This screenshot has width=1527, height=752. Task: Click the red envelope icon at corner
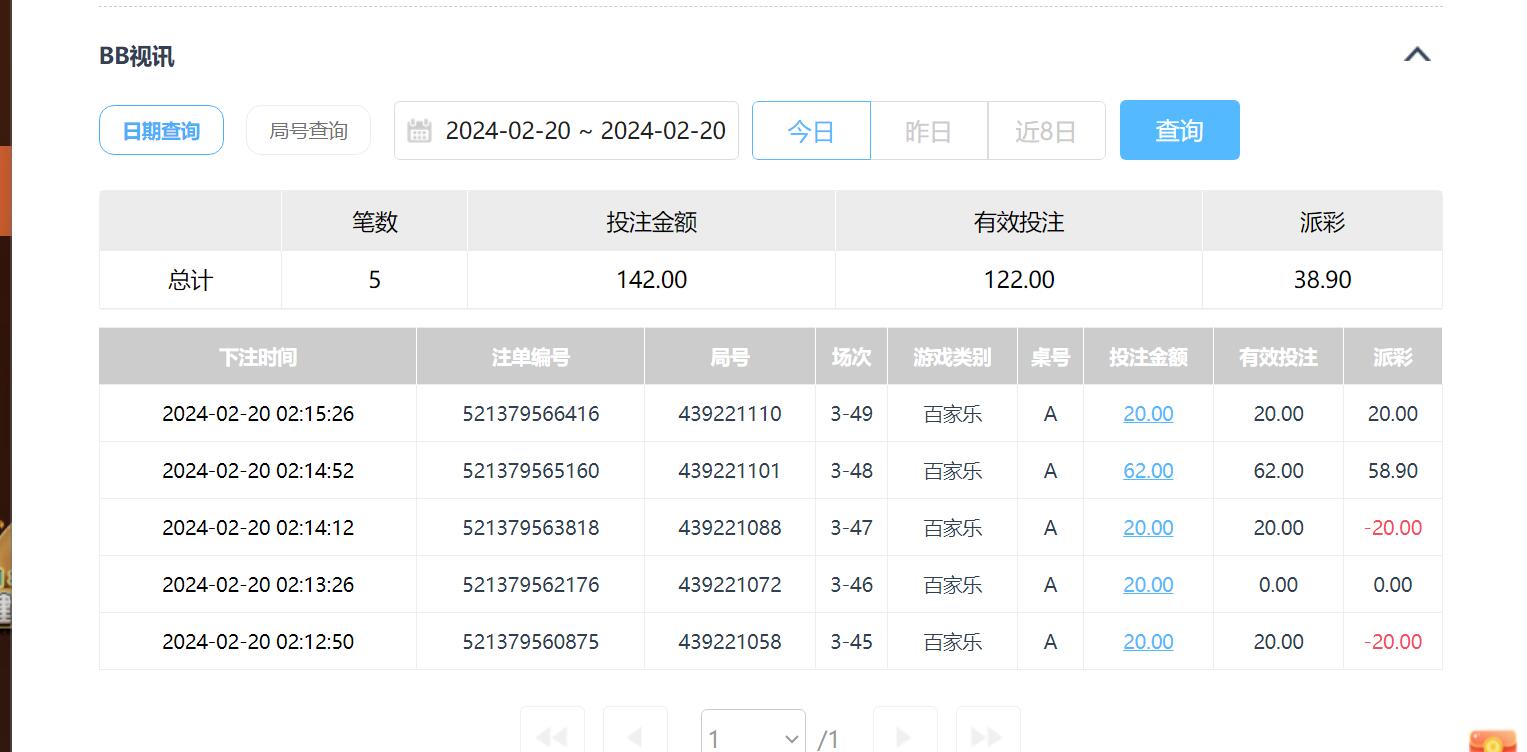click(1493, 741)
